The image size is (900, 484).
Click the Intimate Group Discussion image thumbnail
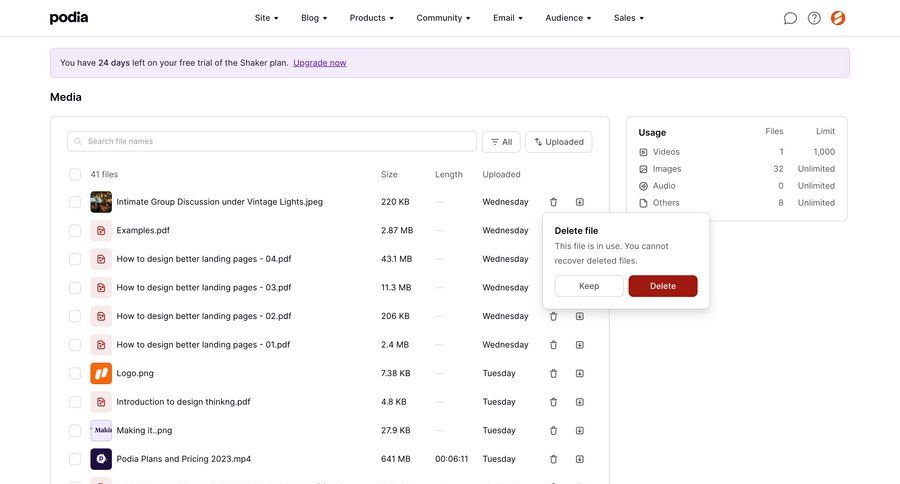coord(101,202)
